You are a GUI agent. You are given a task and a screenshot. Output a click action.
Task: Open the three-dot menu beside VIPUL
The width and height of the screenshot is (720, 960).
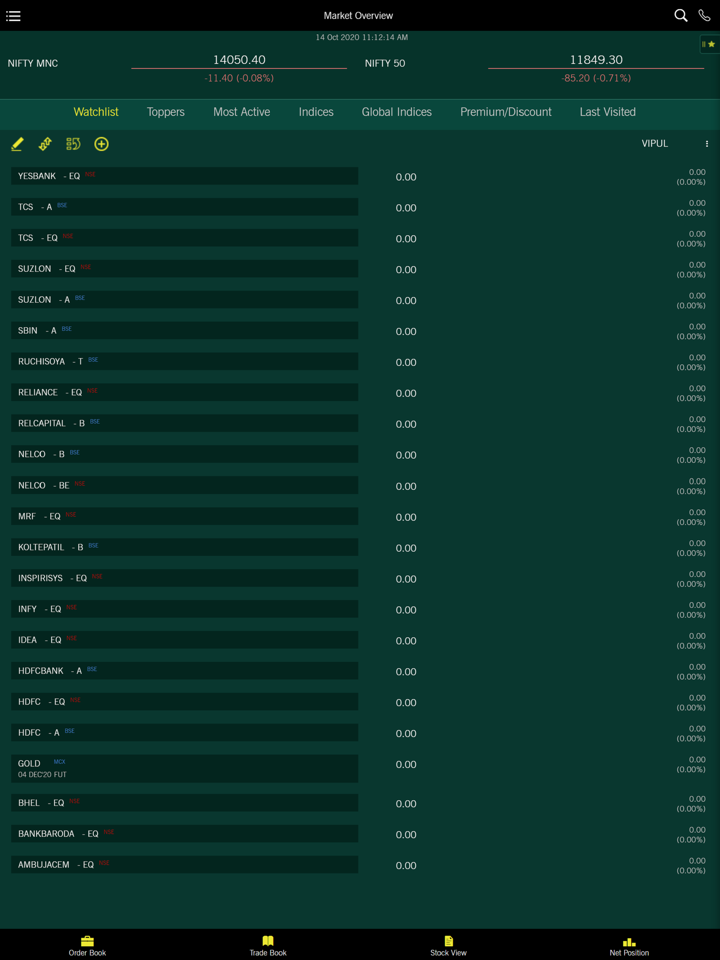pyautogui.click(x=706, y=144)
